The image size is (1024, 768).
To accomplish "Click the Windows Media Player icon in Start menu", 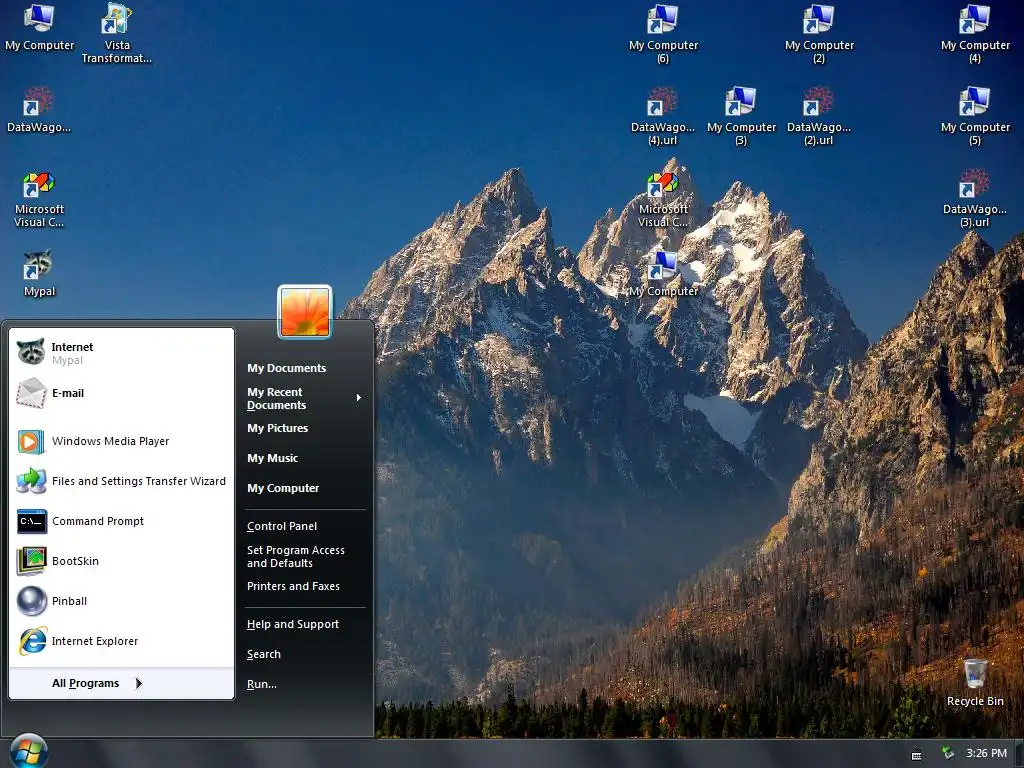I will (31, 441).
